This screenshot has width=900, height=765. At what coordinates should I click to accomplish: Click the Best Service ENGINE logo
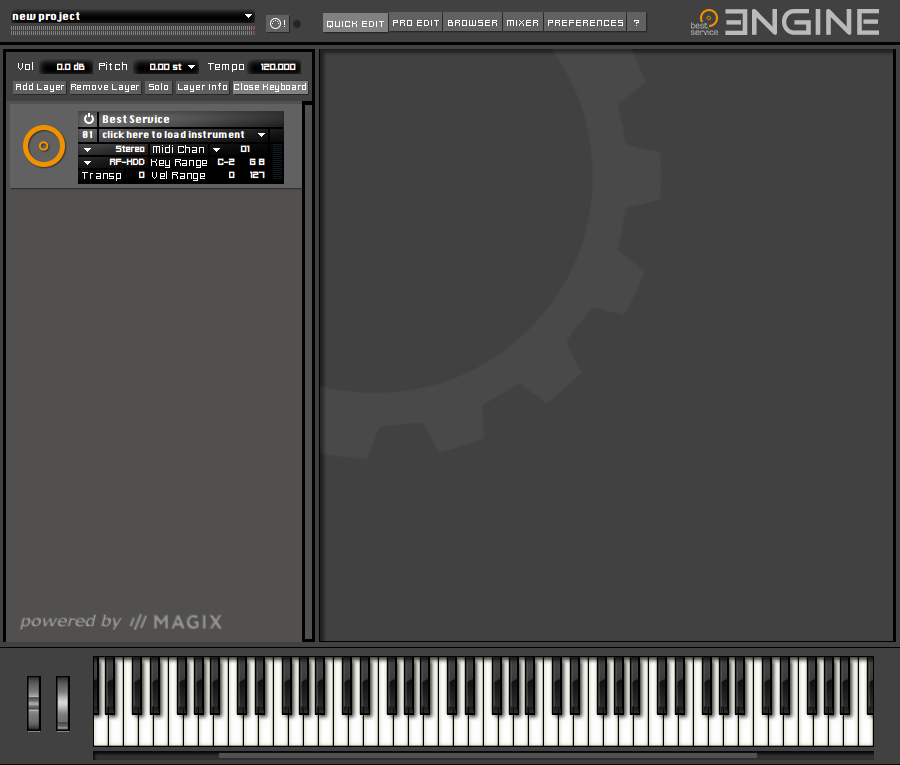click(787, 22)
